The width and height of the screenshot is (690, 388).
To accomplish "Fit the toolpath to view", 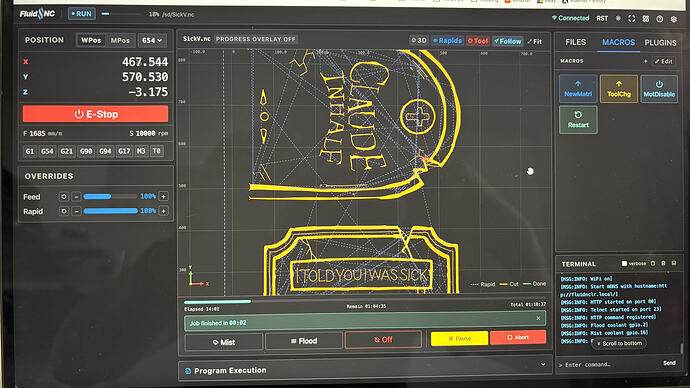I will pyautogui.click(x=535, y=42).
